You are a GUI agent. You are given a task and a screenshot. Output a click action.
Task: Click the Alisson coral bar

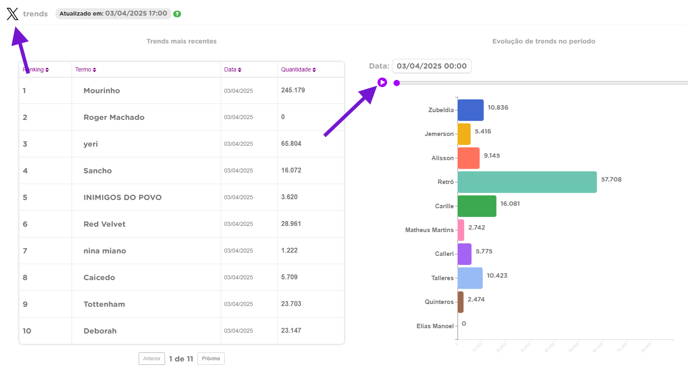coord(469,158)
